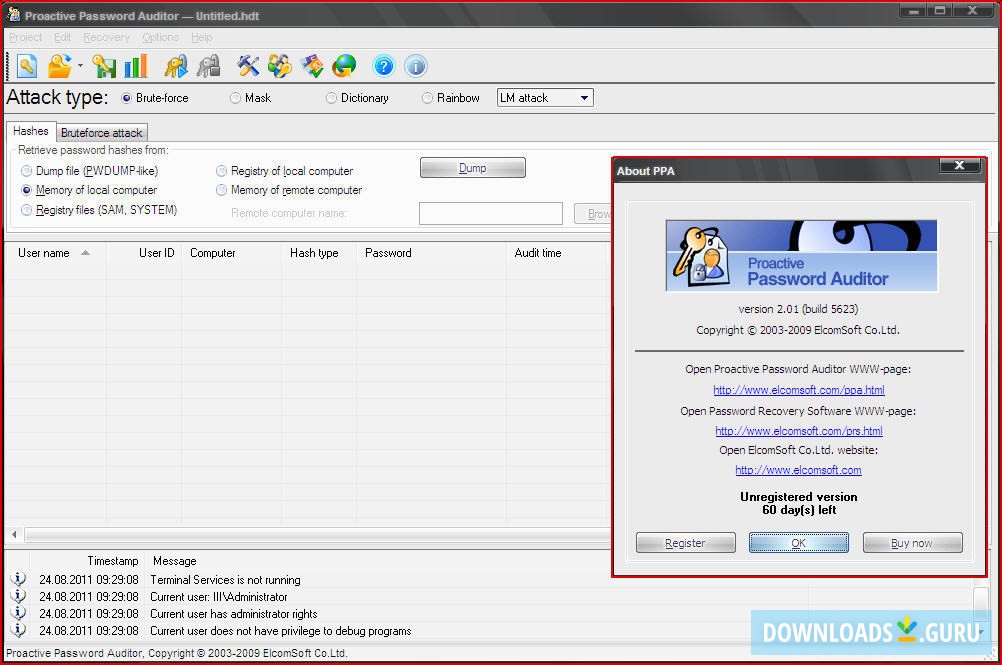Click OK in About PPA dialog

[799, 543]
